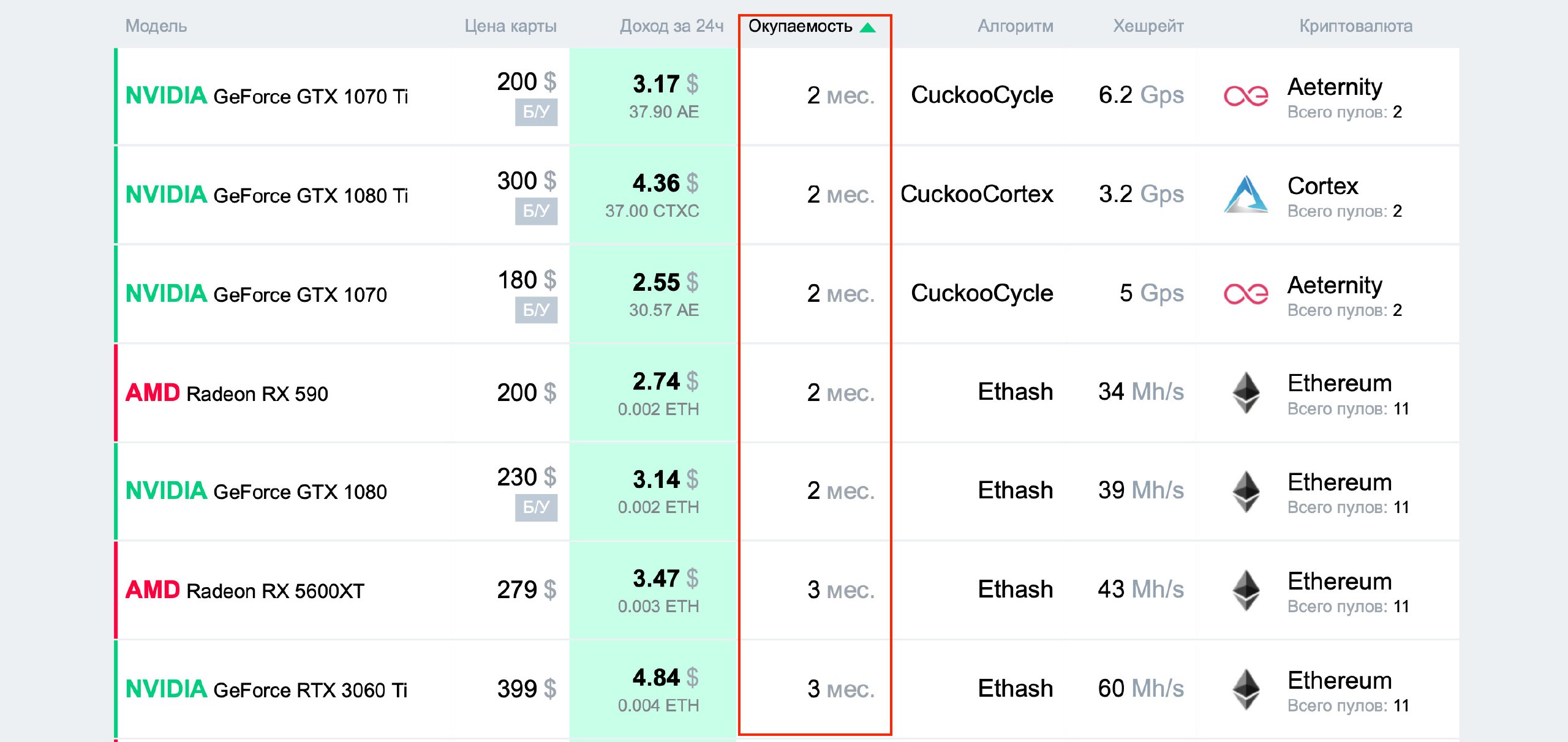This screenshot has width=1568, height=742.
Task: Click the 2.74 $ daily income value
Action: point(665,381)
